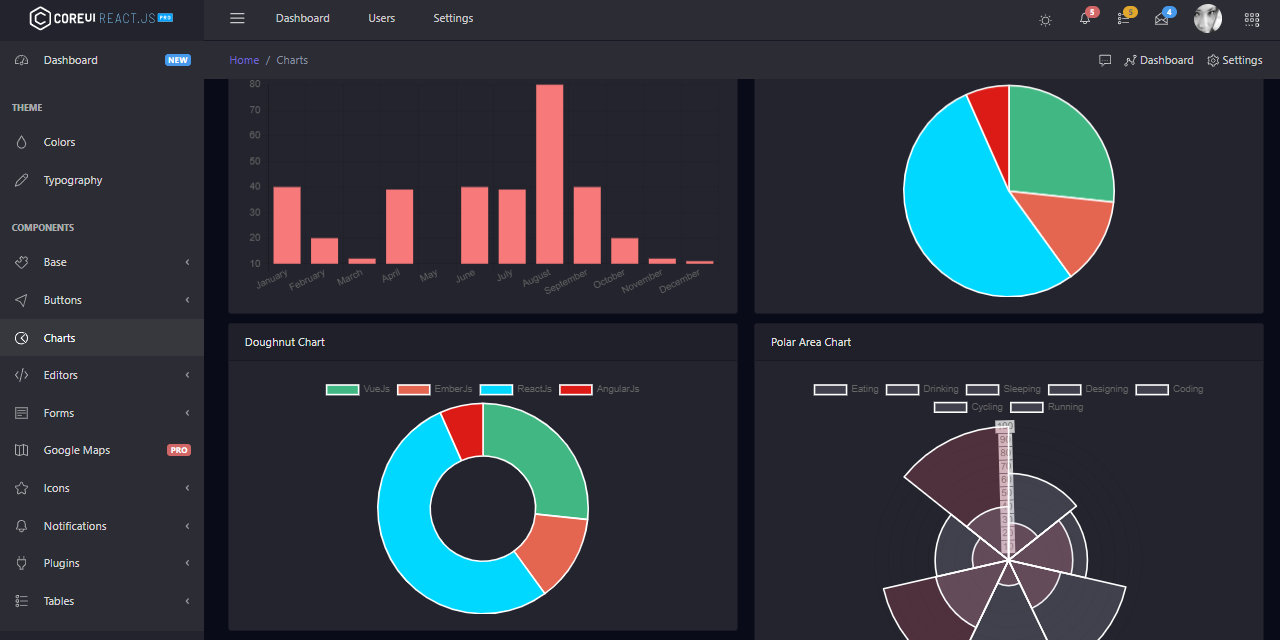
Task: Expand the Base sidebar section
Action: click(102, 262)
